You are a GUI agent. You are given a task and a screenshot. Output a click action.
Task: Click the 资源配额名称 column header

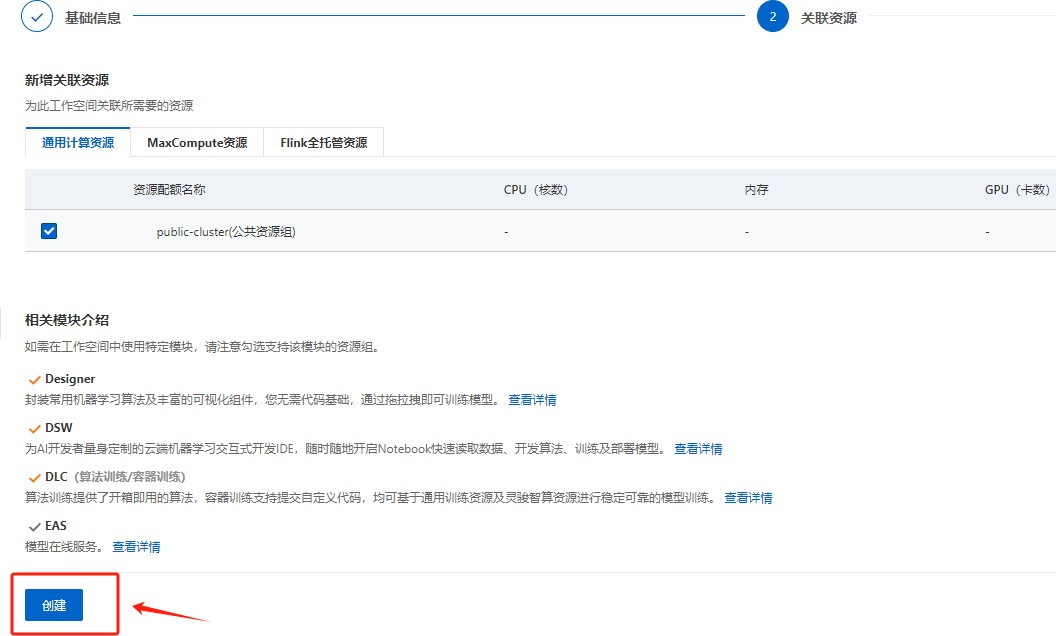pyautogui.click(x=169, y=190)
